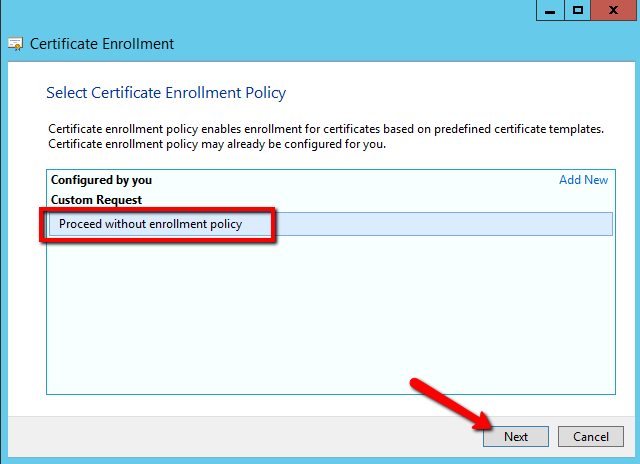Select Proceed without enrollment policy
The image size is (640, 464).
point(150,224)
